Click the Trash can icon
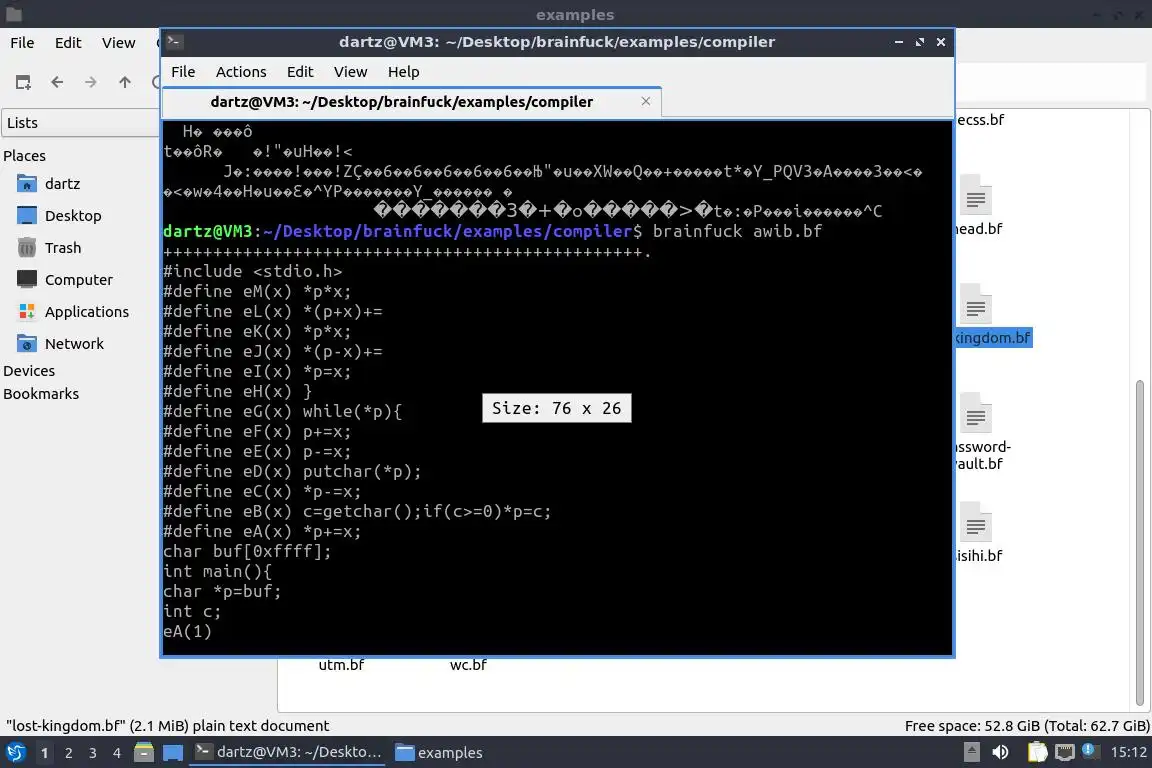Viewport: 1152px width, 768px height. coord(26,248)
